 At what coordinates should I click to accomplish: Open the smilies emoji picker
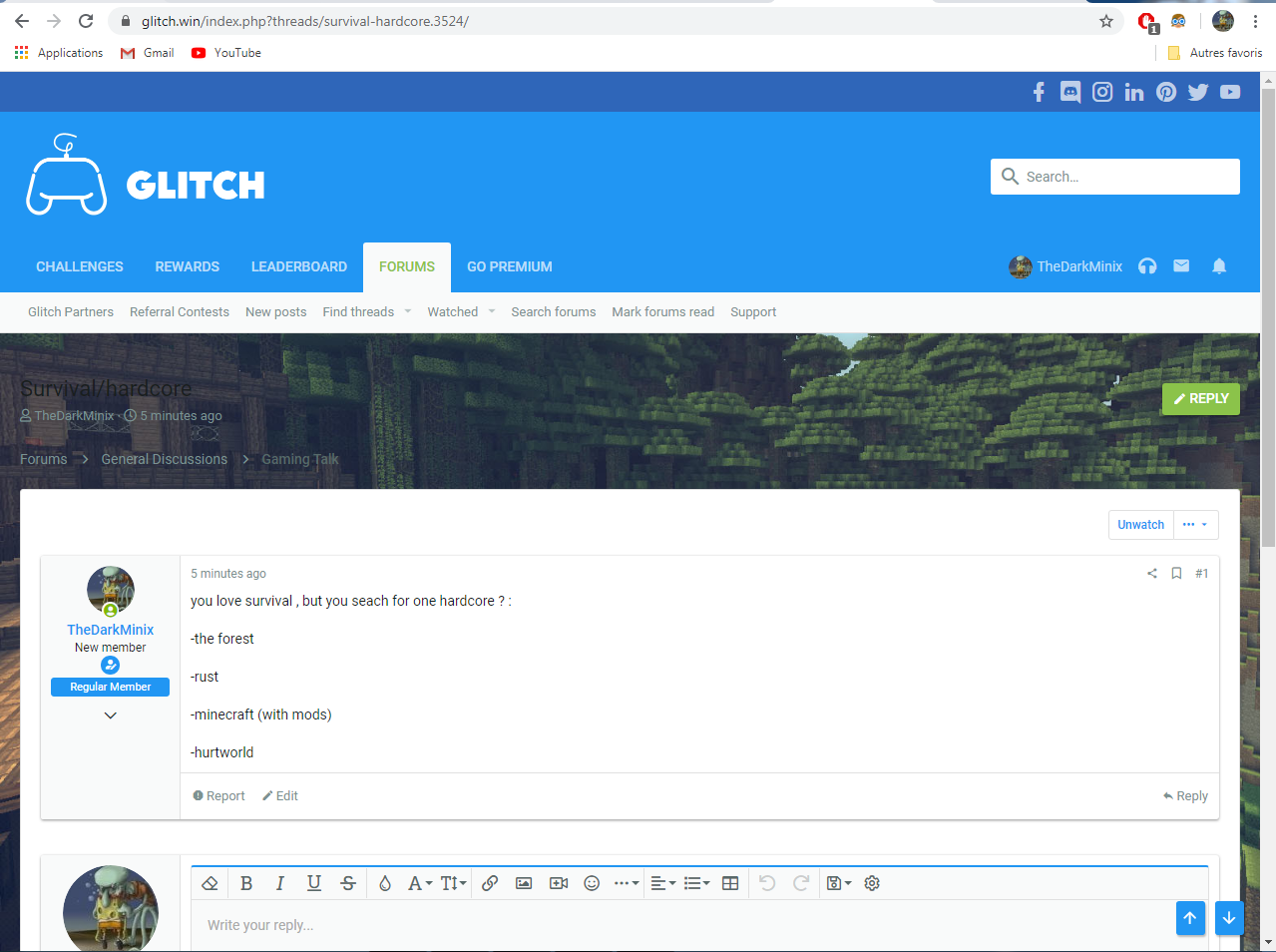pyautogui.click(x=592, y=883)
